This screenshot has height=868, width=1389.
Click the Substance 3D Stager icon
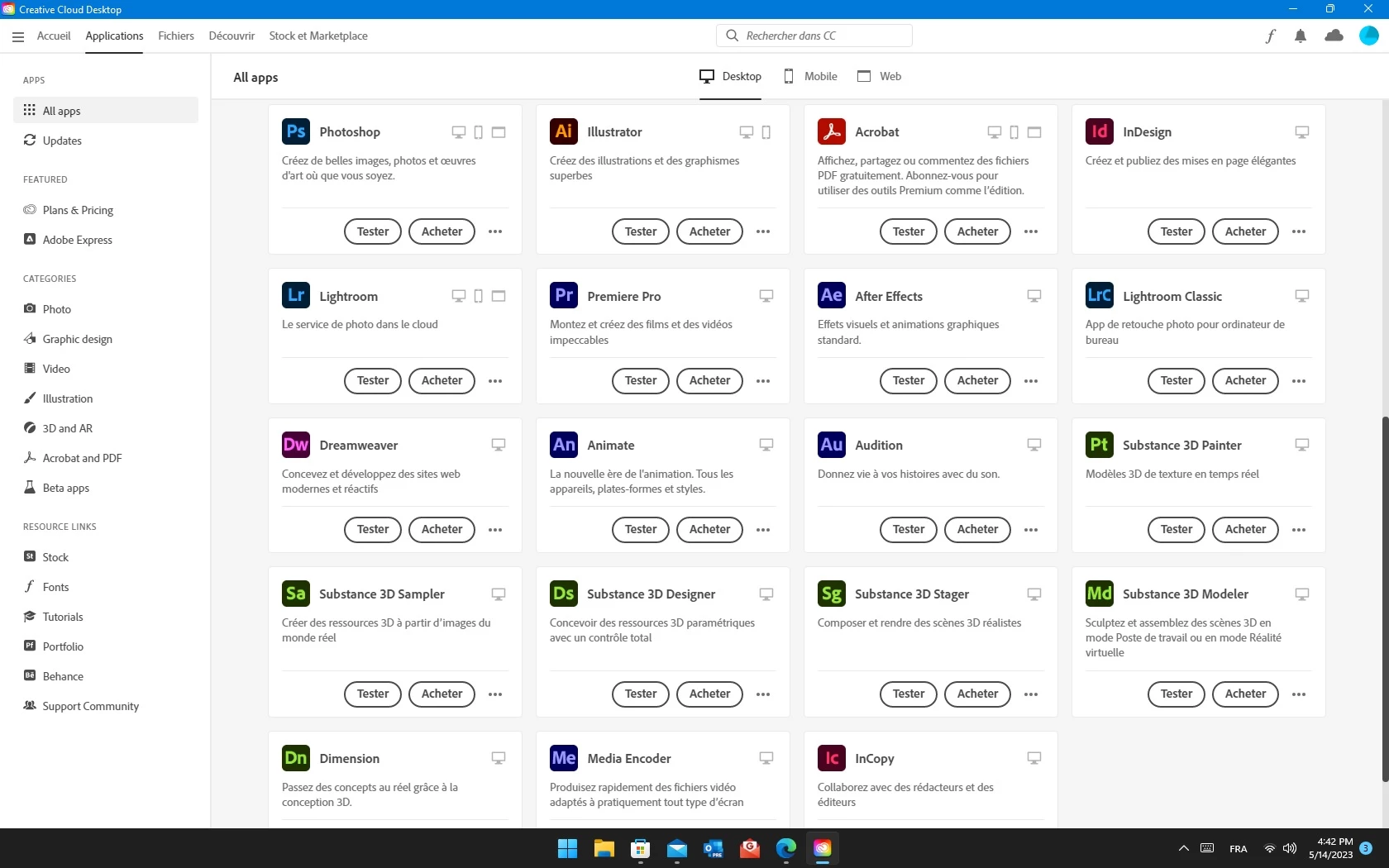[832, 594]
